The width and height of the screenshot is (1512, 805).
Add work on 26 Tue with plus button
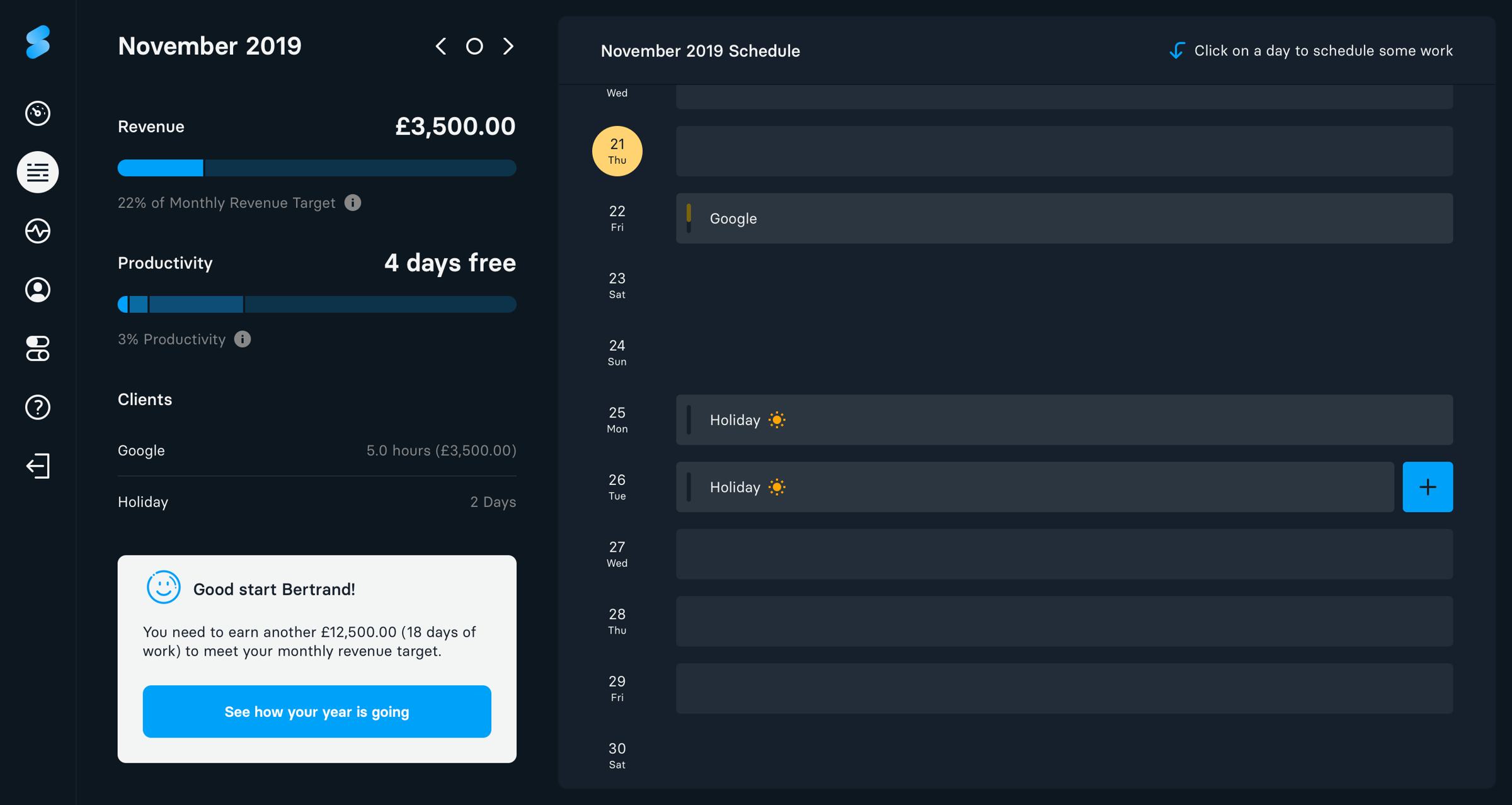click(x=1428, y=487)
